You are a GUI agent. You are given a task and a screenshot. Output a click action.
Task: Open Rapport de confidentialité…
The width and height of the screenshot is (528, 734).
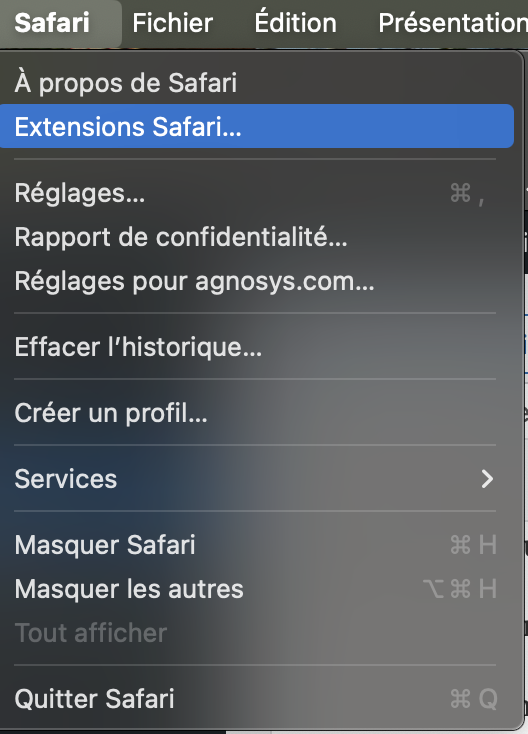tap(257, 236)
